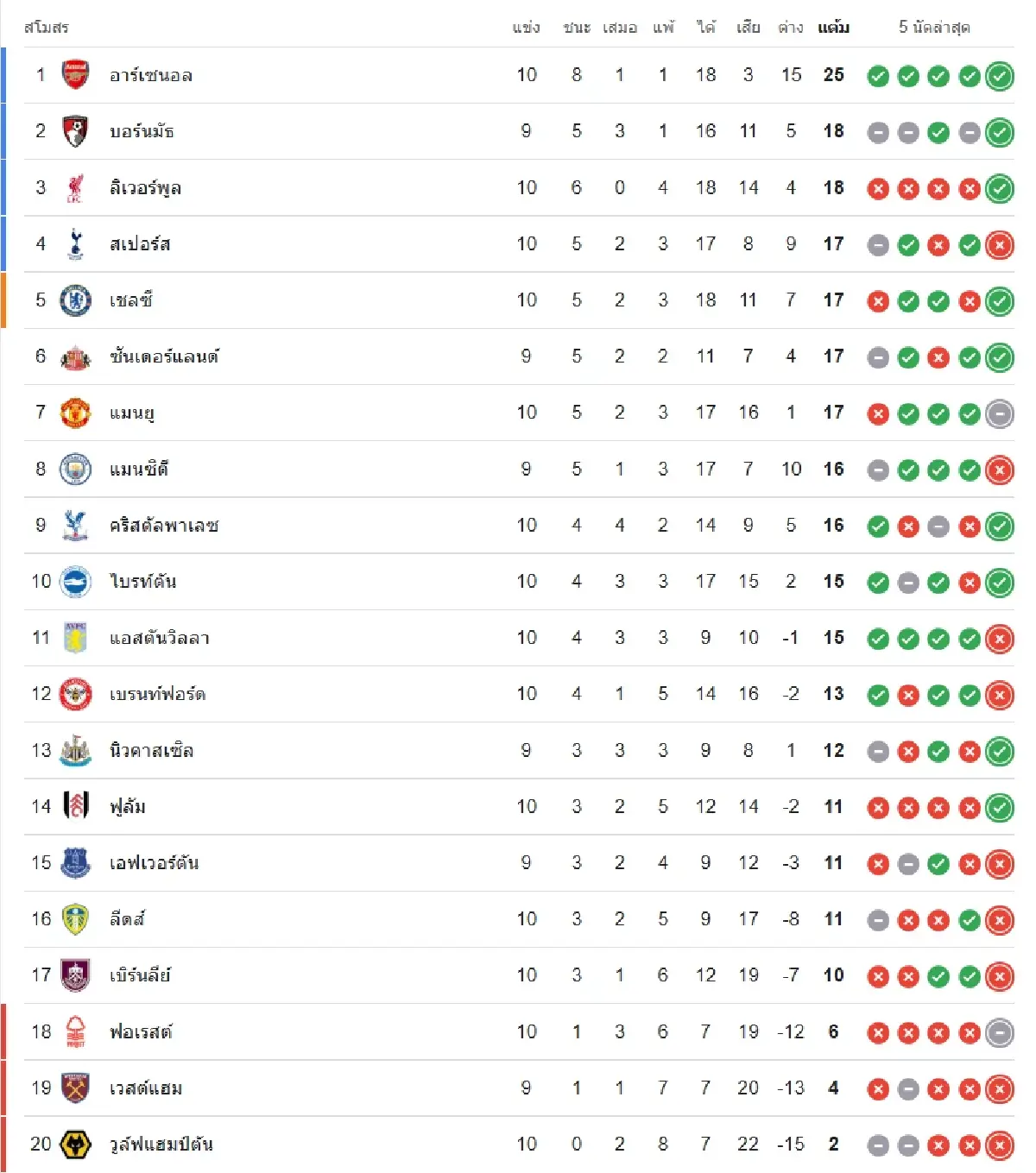
Task: Open the อาร์เซนอล team link
Action: (151, 76)
